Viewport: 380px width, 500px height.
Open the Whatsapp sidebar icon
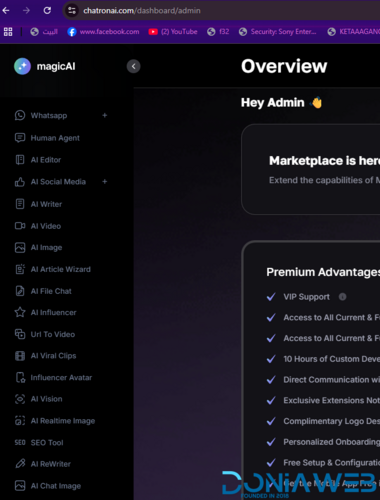(20, 115)
